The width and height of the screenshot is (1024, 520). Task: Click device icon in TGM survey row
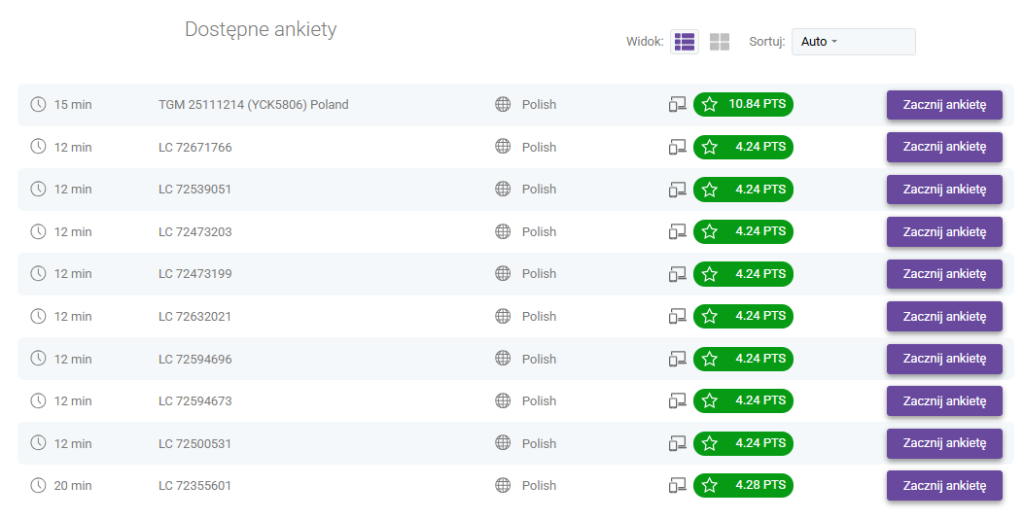click(677, 105)
